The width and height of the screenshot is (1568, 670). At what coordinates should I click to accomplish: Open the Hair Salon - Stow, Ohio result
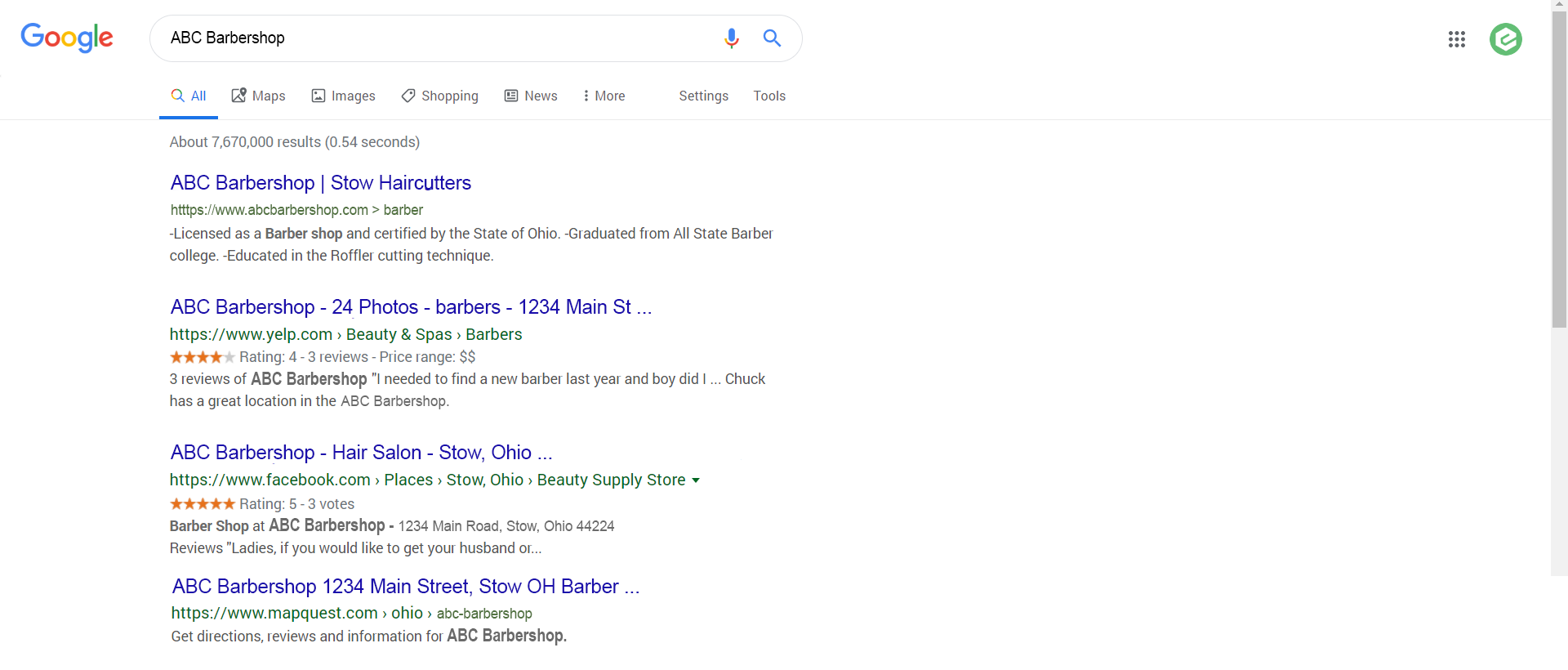click(x=361, y=452)
